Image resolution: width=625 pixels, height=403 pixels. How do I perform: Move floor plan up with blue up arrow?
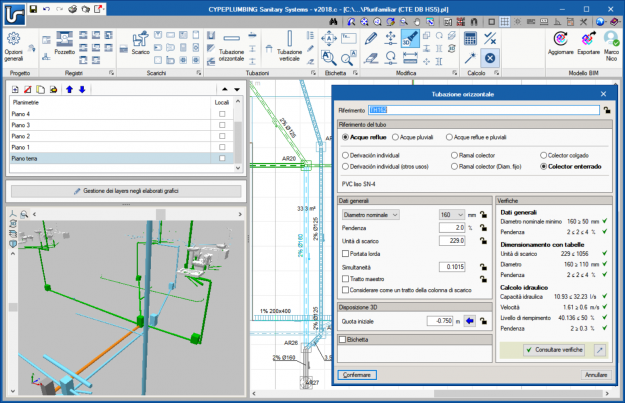point(68,90)
